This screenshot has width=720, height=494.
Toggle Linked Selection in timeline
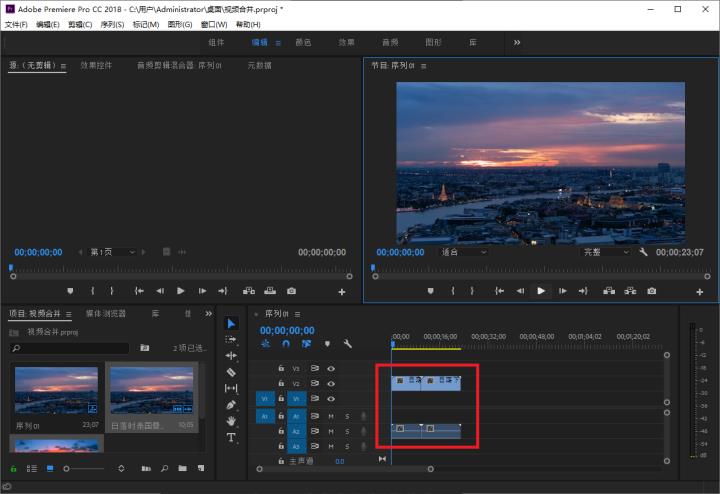(x=306, y=344)
